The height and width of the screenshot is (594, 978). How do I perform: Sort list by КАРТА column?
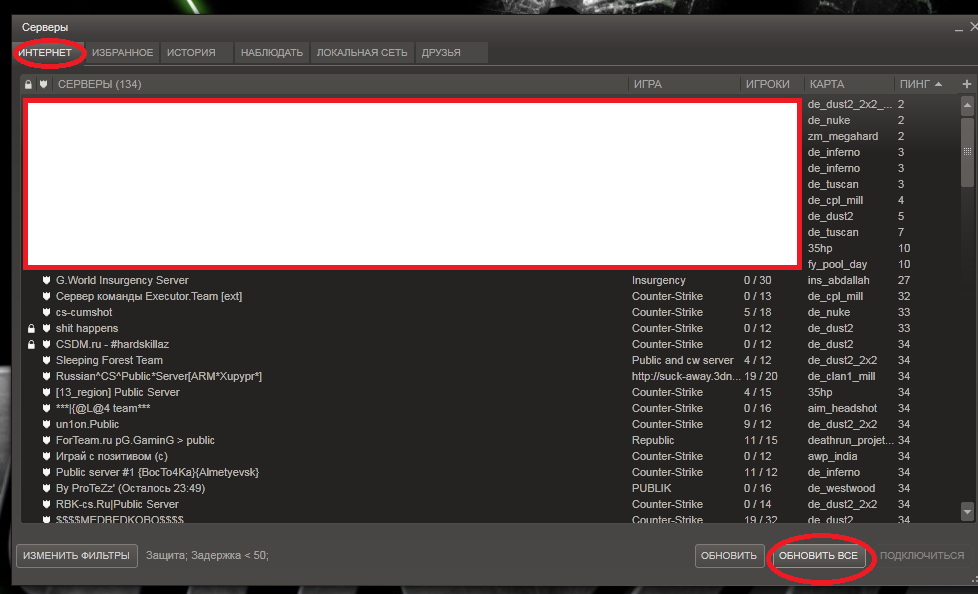[x=850, y=84]
